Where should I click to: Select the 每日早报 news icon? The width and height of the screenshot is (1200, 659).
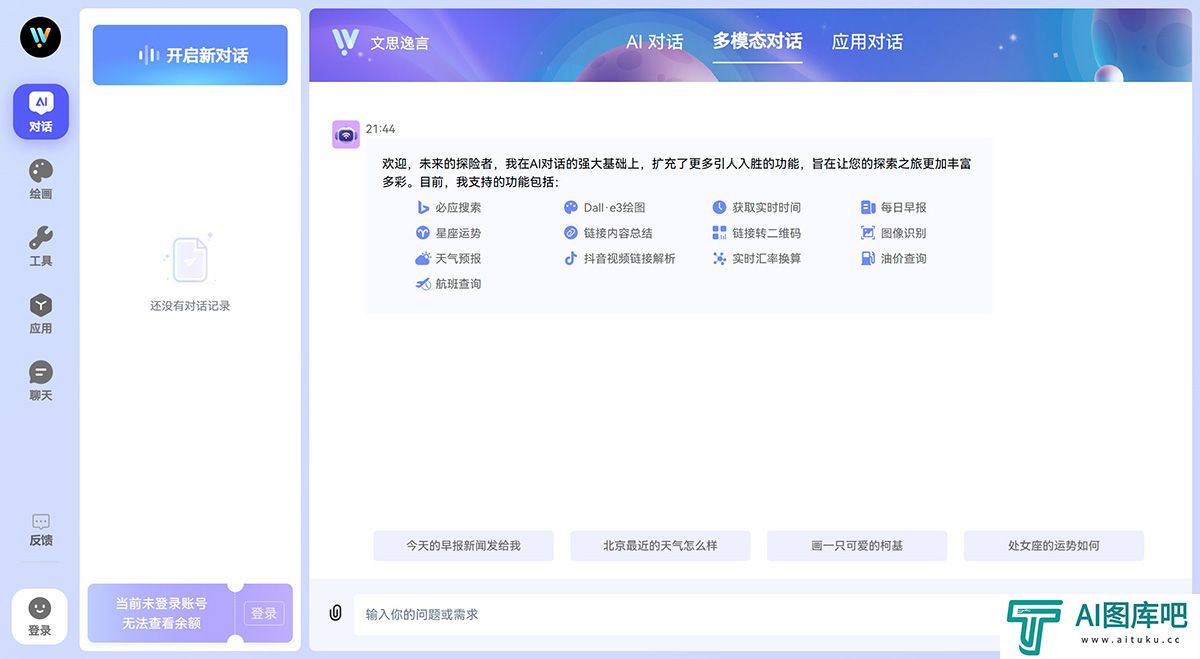click(x=868, y=207)
